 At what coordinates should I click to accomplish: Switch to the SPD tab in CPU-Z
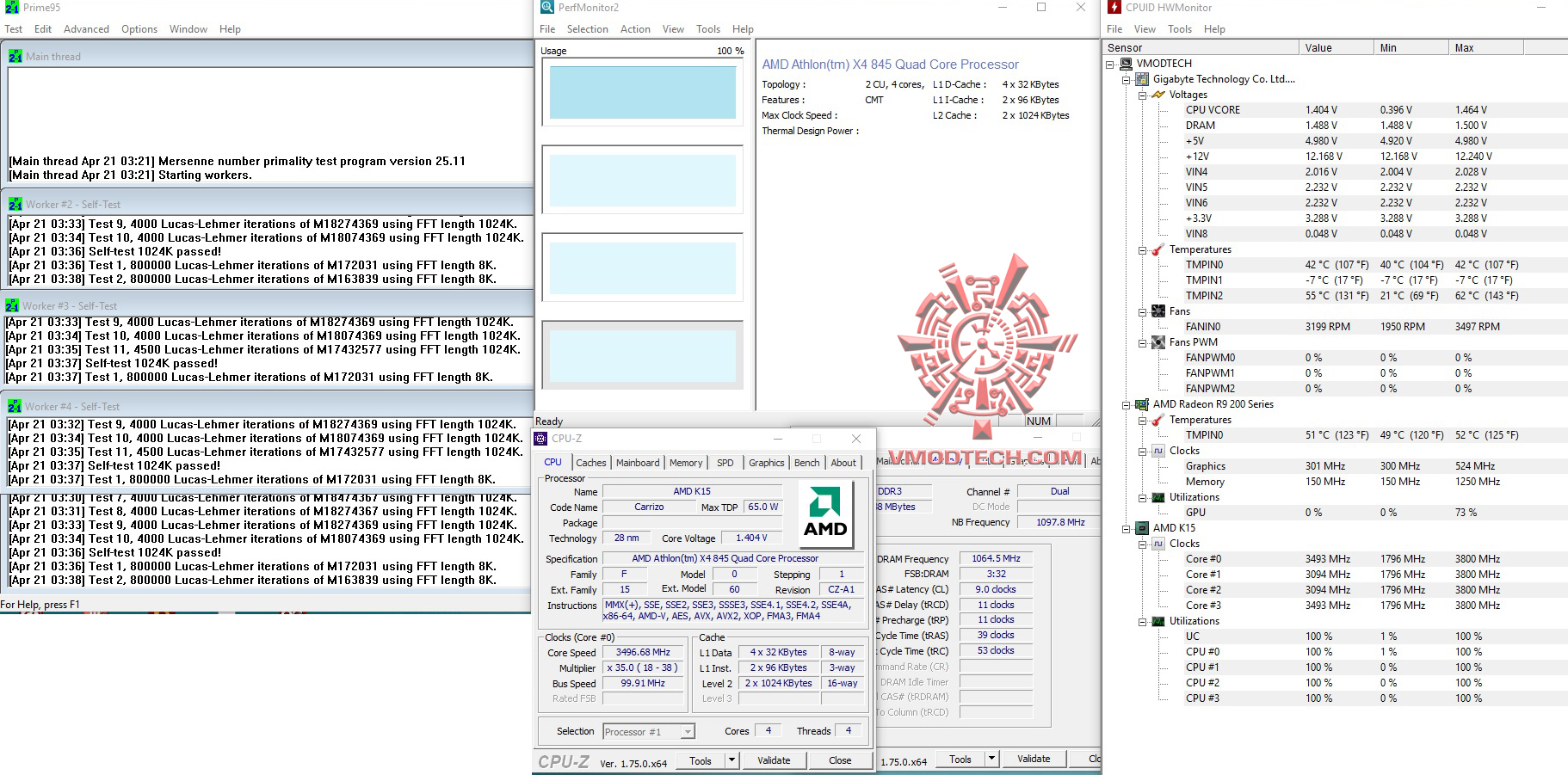[x=725, y=463]
